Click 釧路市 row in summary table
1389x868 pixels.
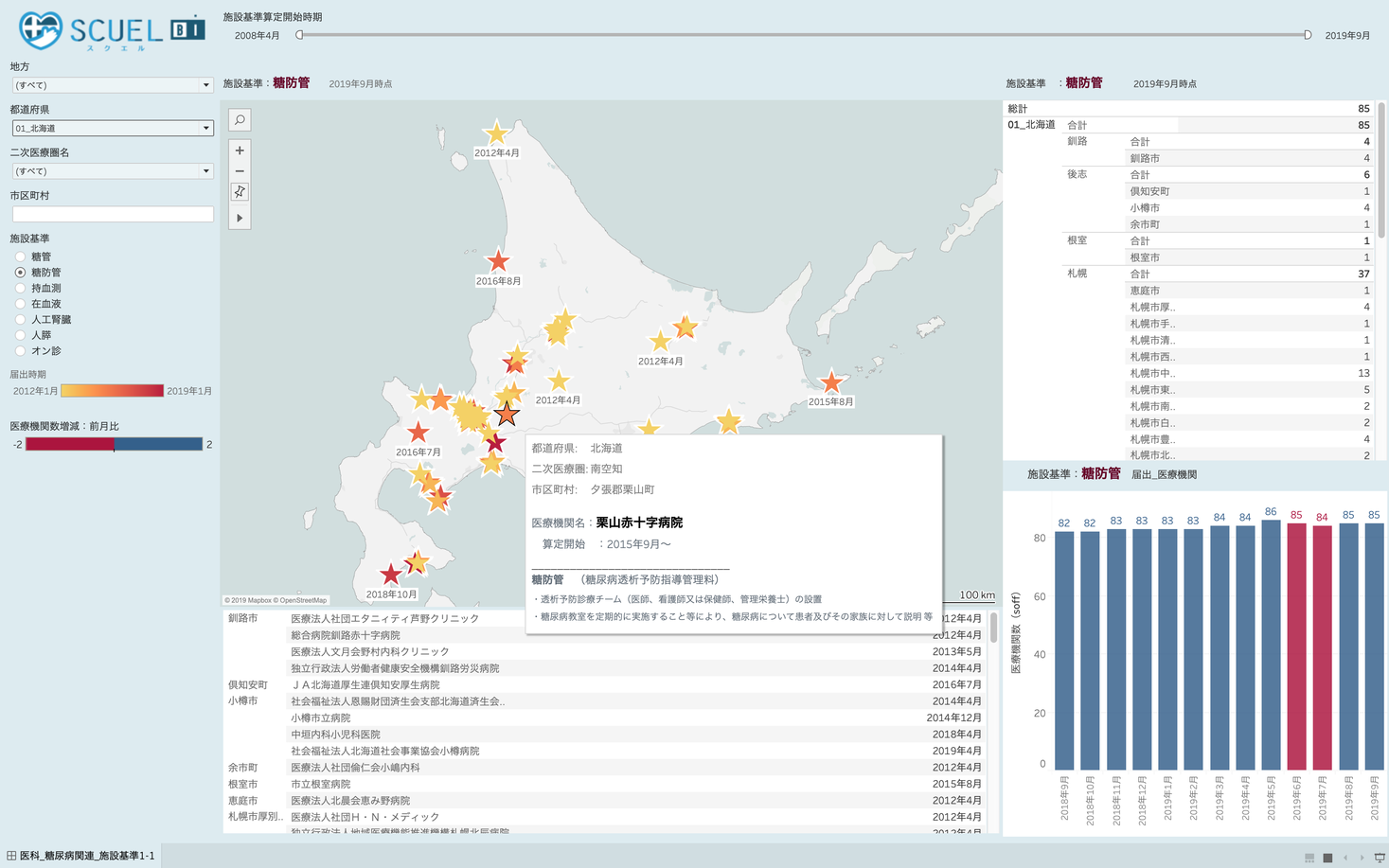(1248, 158)
